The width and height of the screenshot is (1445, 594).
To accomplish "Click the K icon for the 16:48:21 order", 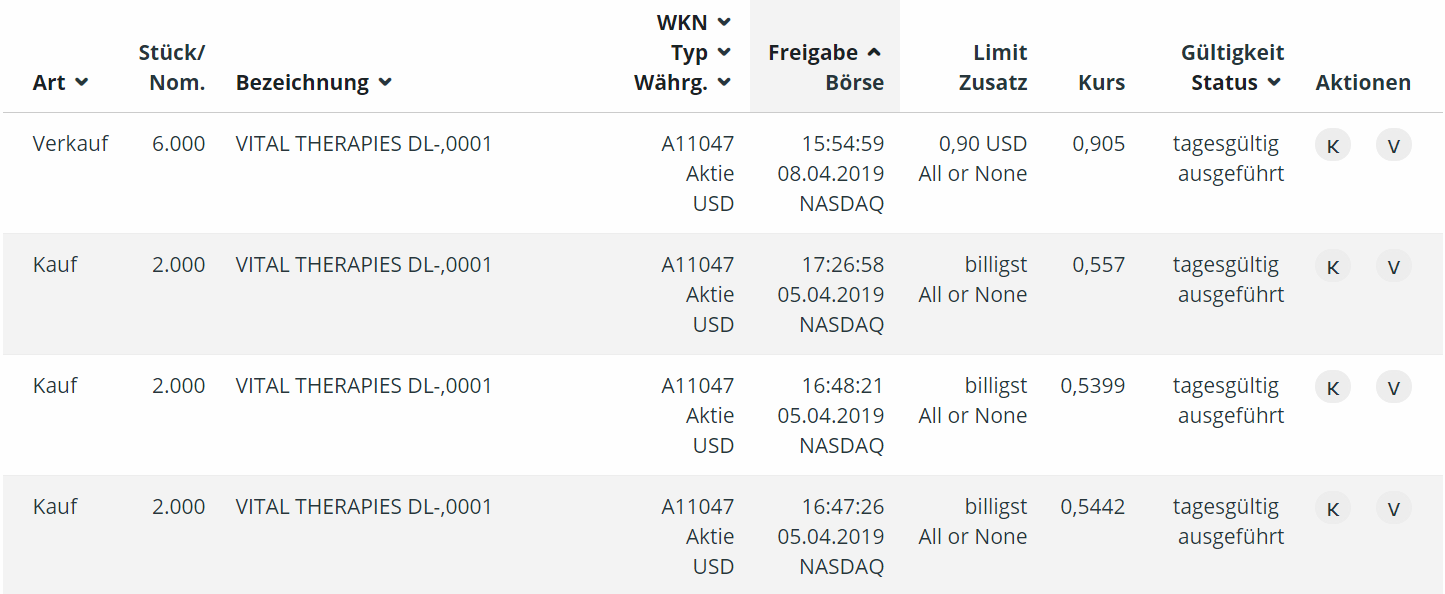I will [x=1332, y=387].
